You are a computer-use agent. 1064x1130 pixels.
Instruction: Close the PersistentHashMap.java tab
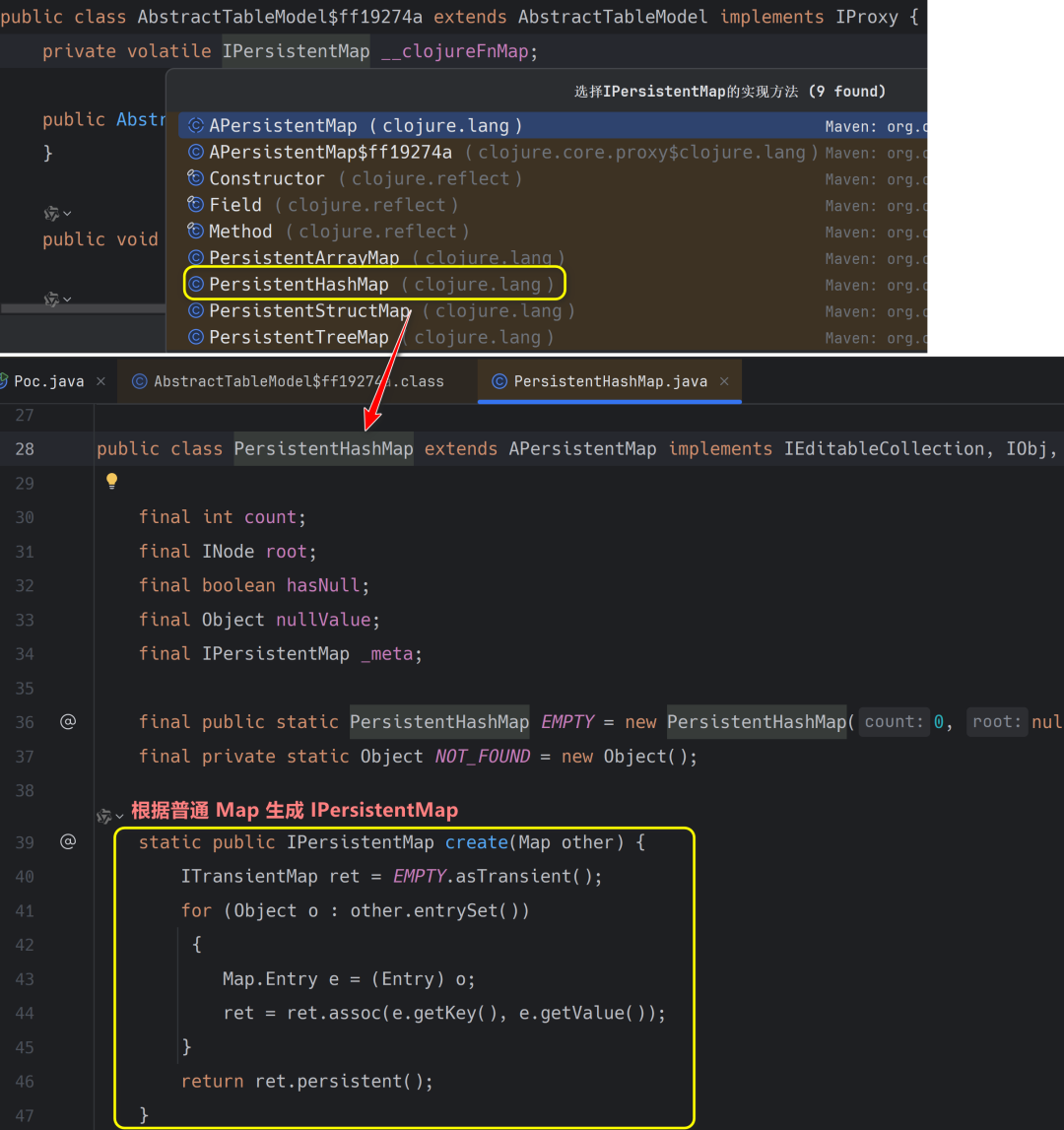pos(724,381)
